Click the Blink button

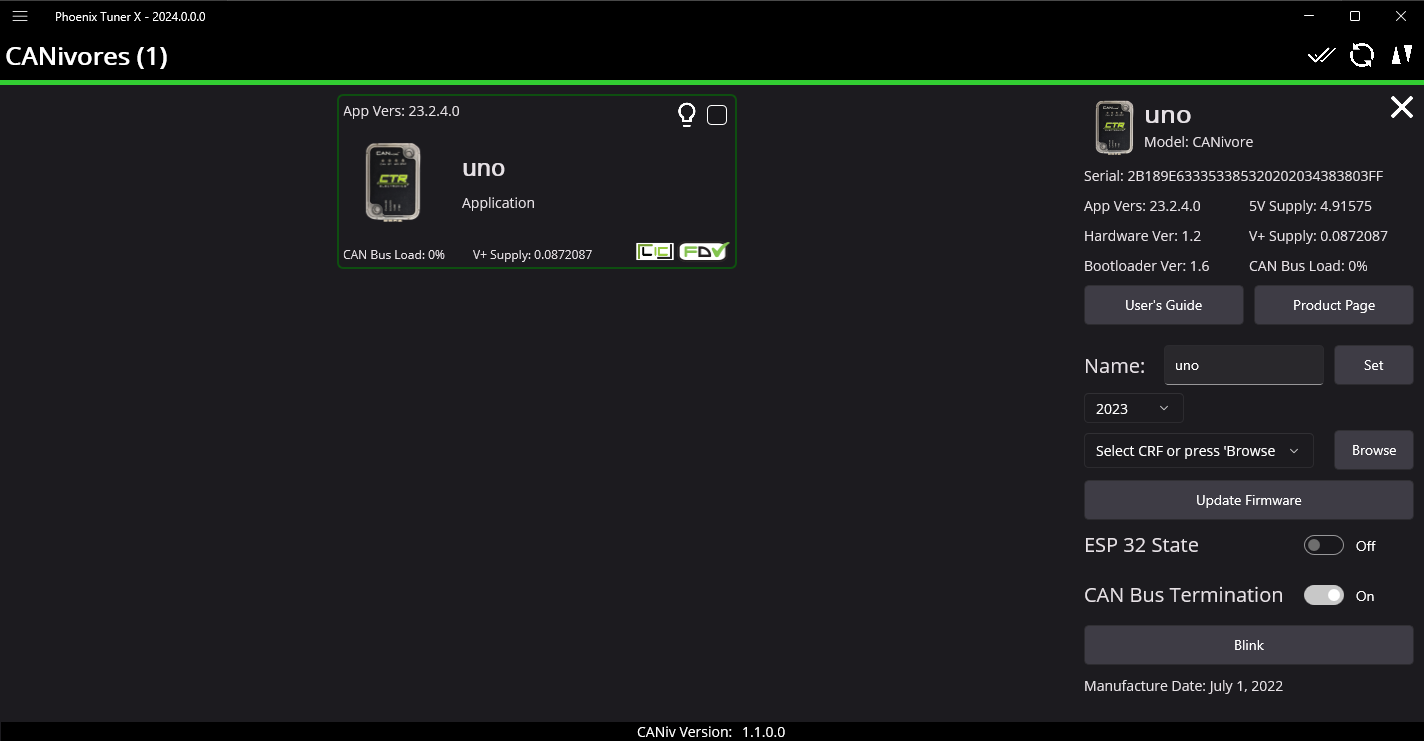[1249, 645]
